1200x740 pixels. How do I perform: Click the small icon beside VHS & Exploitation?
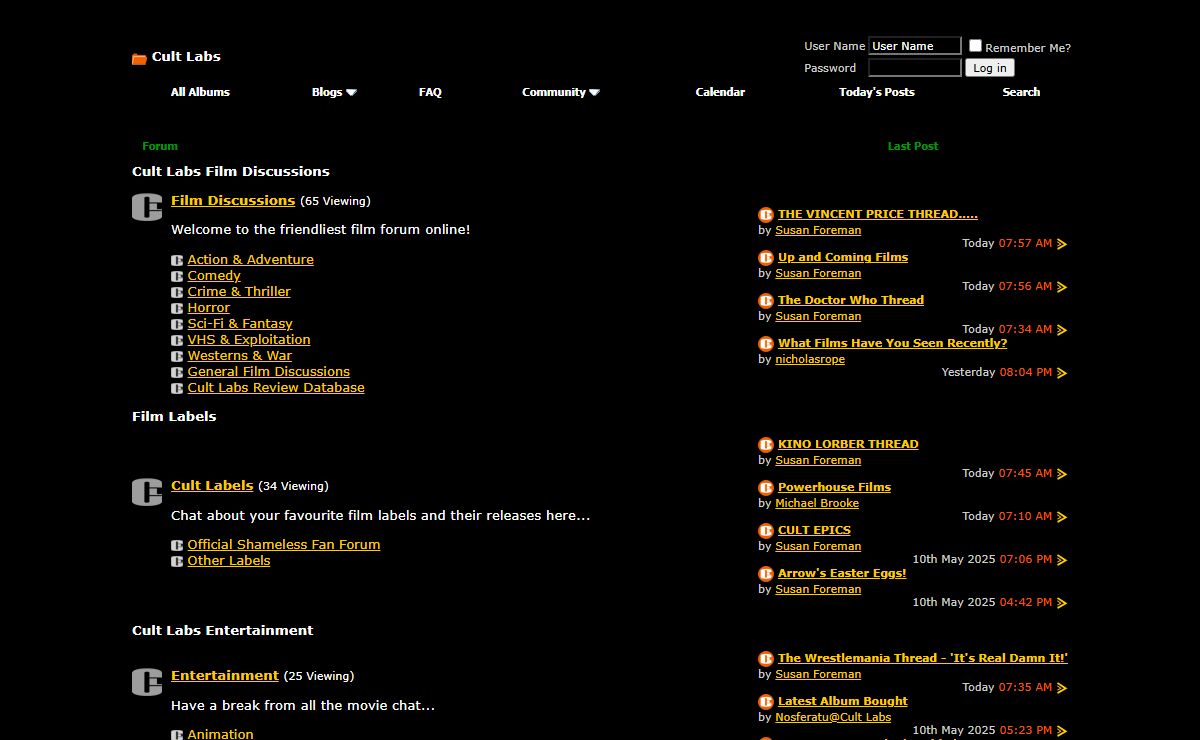point(177,341)
